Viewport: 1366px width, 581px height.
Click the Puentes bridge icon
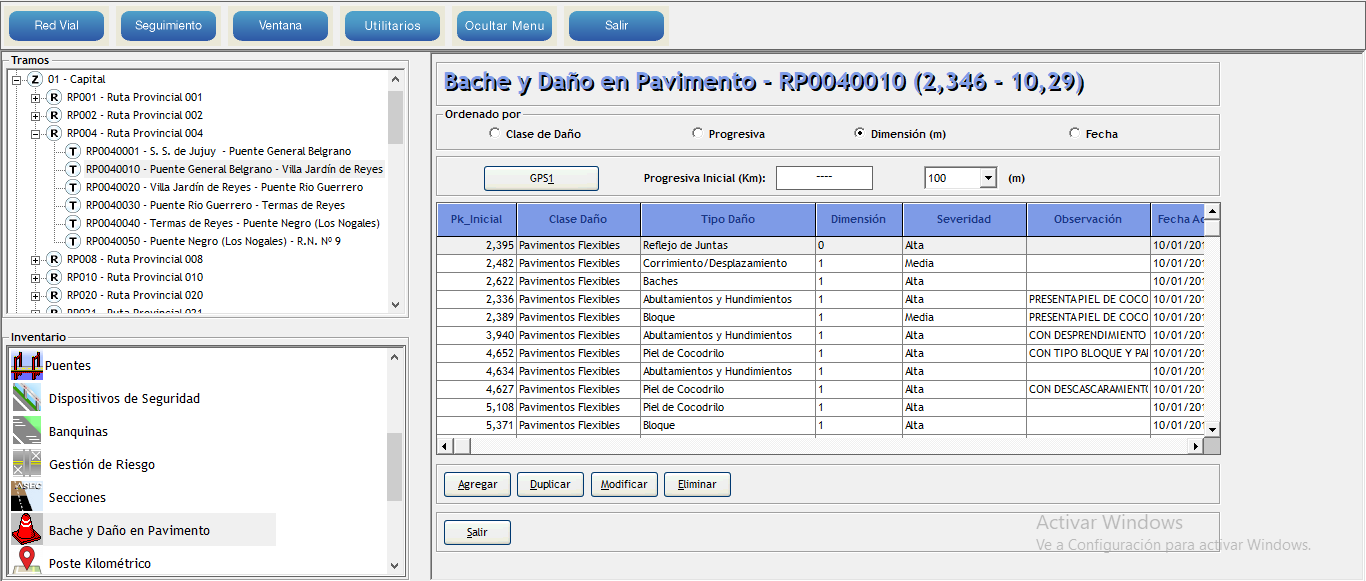coord(27,366)
